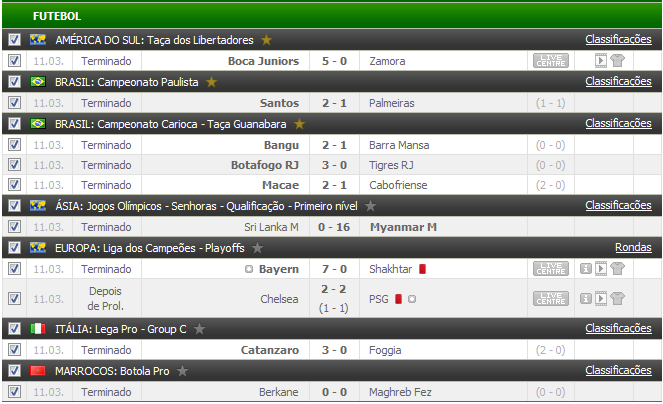The image size is (663, 404).
Task: Star the Campeonato Paulista league
Action: coord(211,82)
